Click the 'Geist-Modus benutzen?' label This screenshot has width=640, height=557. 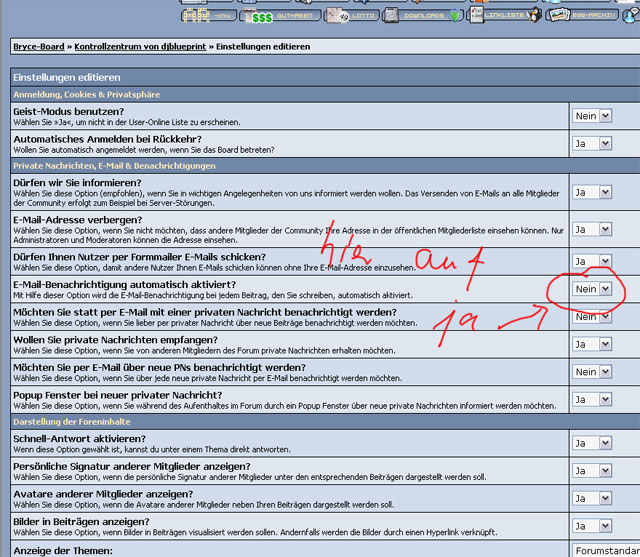[x=68, y=111]
